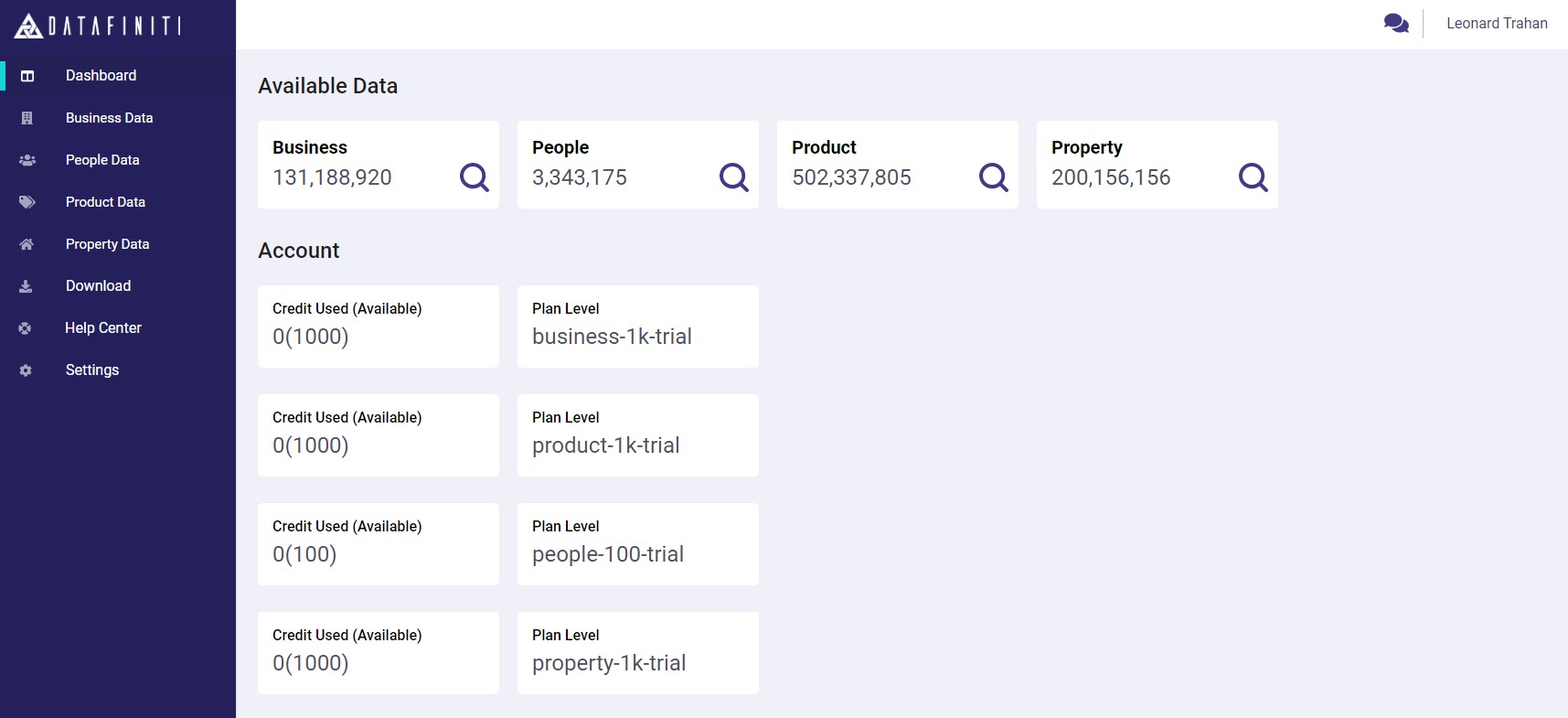The image size is (1568, 718).
Task: Click the Credit Used 0(100) card
Action: click(x=378, y=544)
